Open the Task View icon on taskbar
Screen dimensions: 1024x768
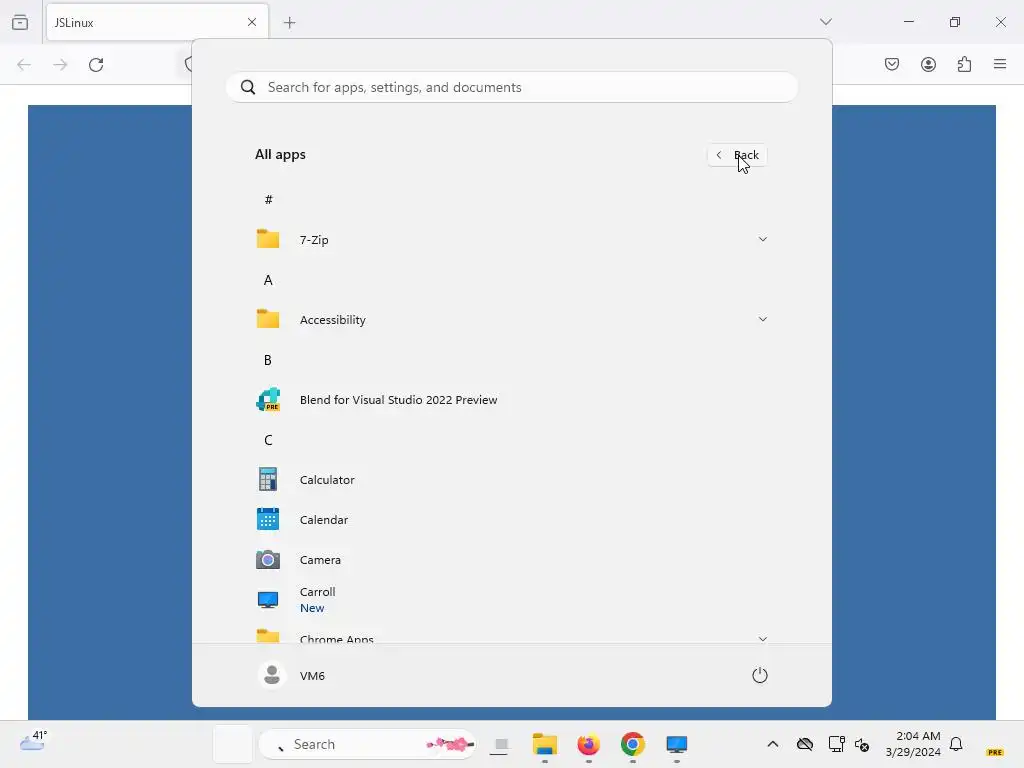click(500, 744)
